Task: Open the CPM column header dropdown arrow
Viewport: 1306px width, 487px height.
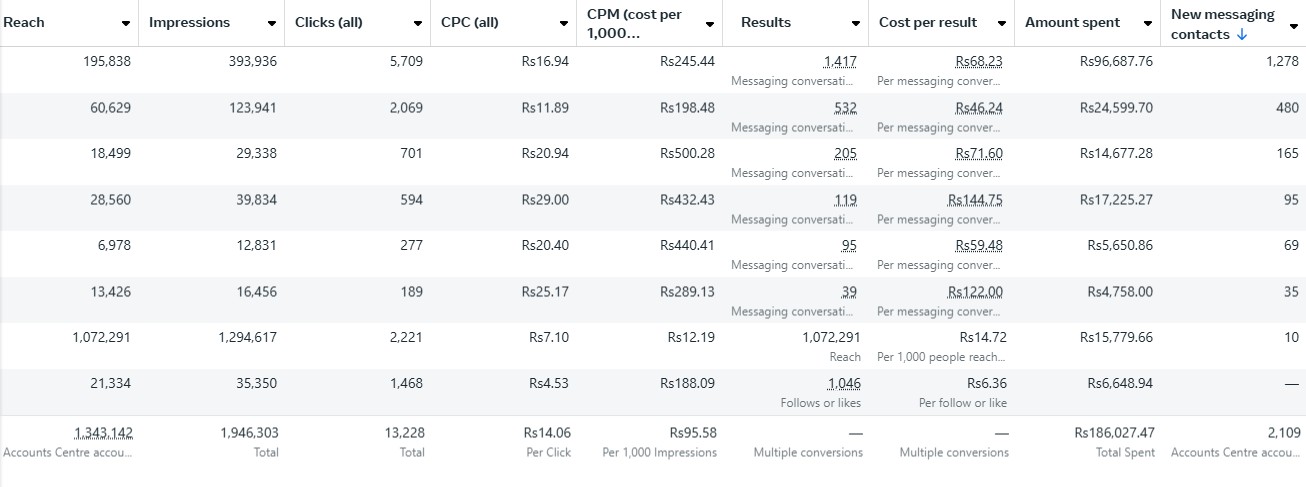Action: [710, 23]
